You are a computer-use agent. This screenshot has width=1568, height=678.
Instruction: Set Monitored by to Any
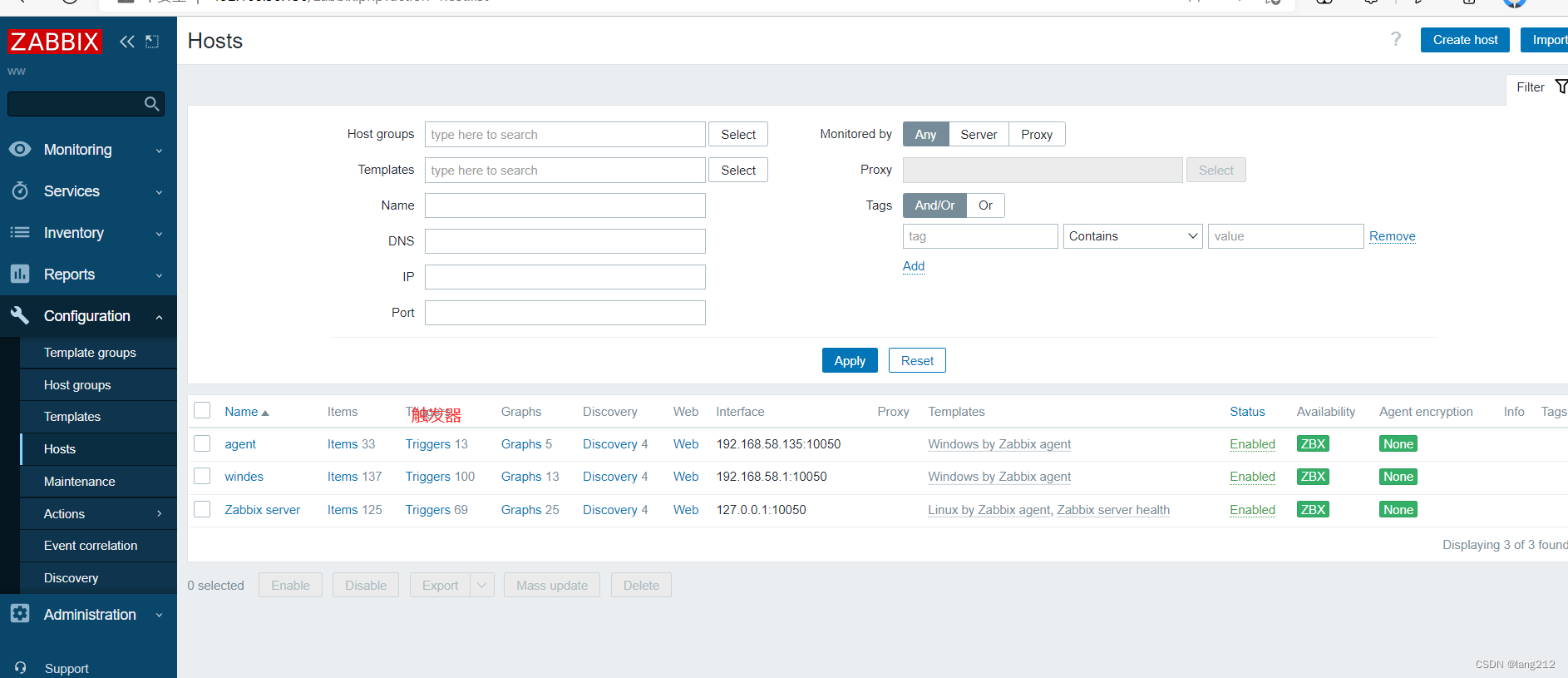[x=925, y=134]
